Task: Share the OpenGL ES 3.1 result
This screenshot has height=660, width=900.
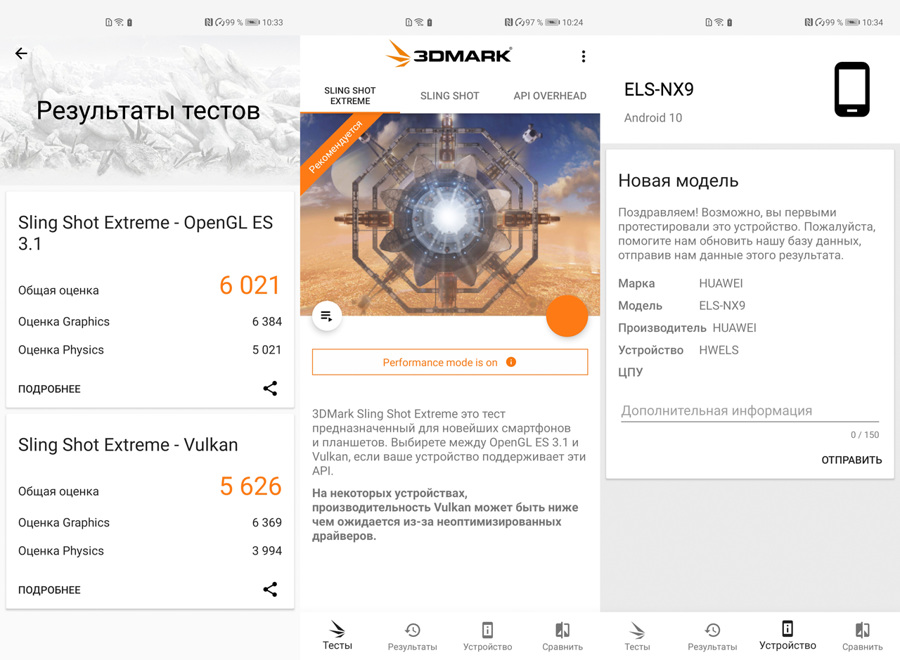Action: (x=270, y=389)
